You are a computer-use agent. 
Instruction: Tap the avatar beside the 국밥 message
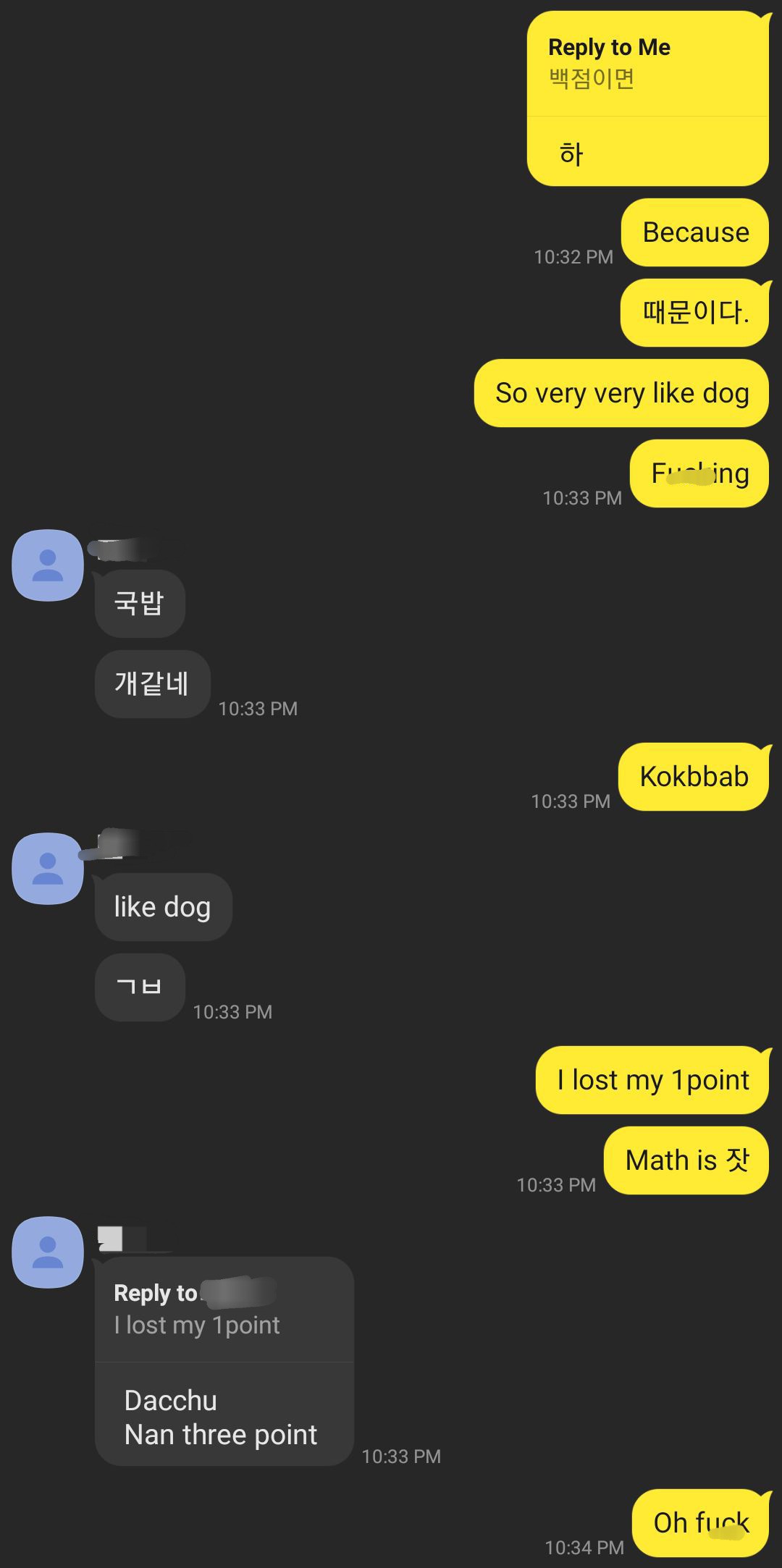pyautogui.click(x=48, y=565)
